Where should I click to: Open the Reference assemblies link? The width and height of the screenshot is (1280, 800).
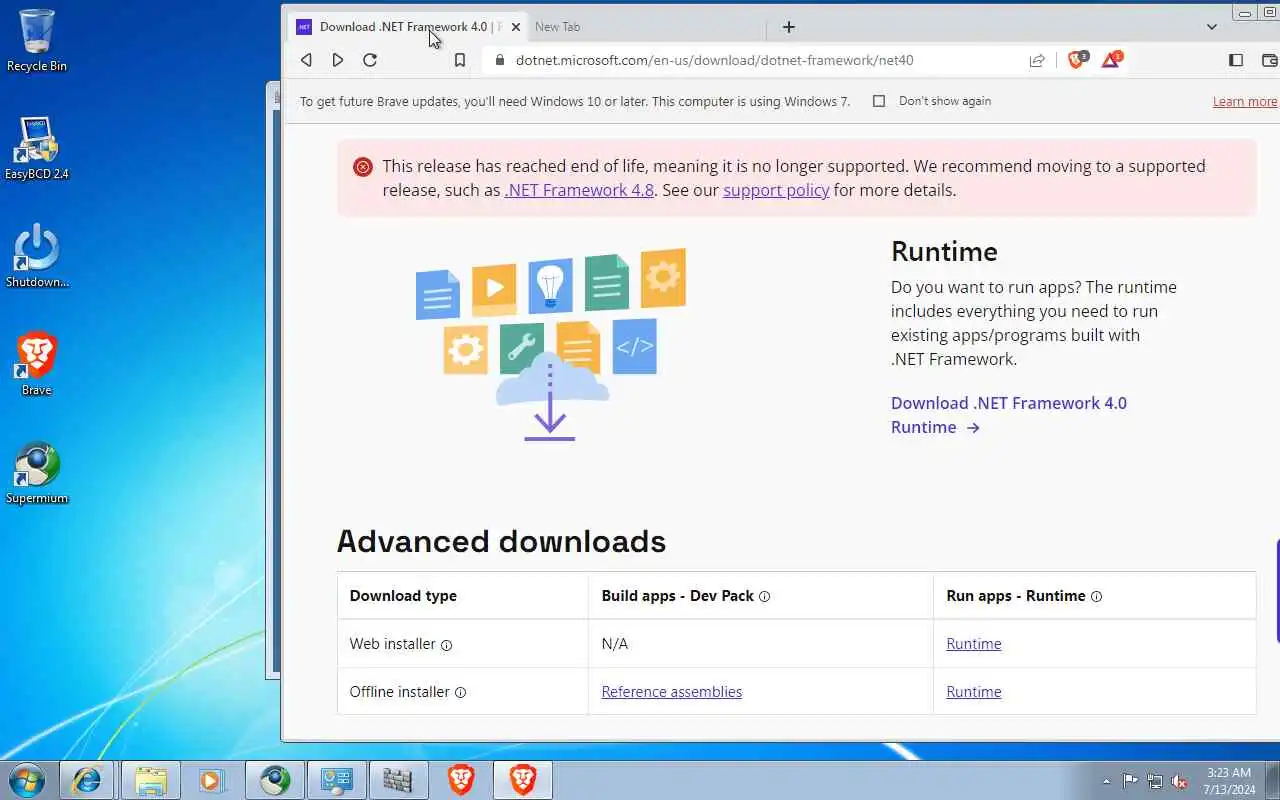coord(672,692)
